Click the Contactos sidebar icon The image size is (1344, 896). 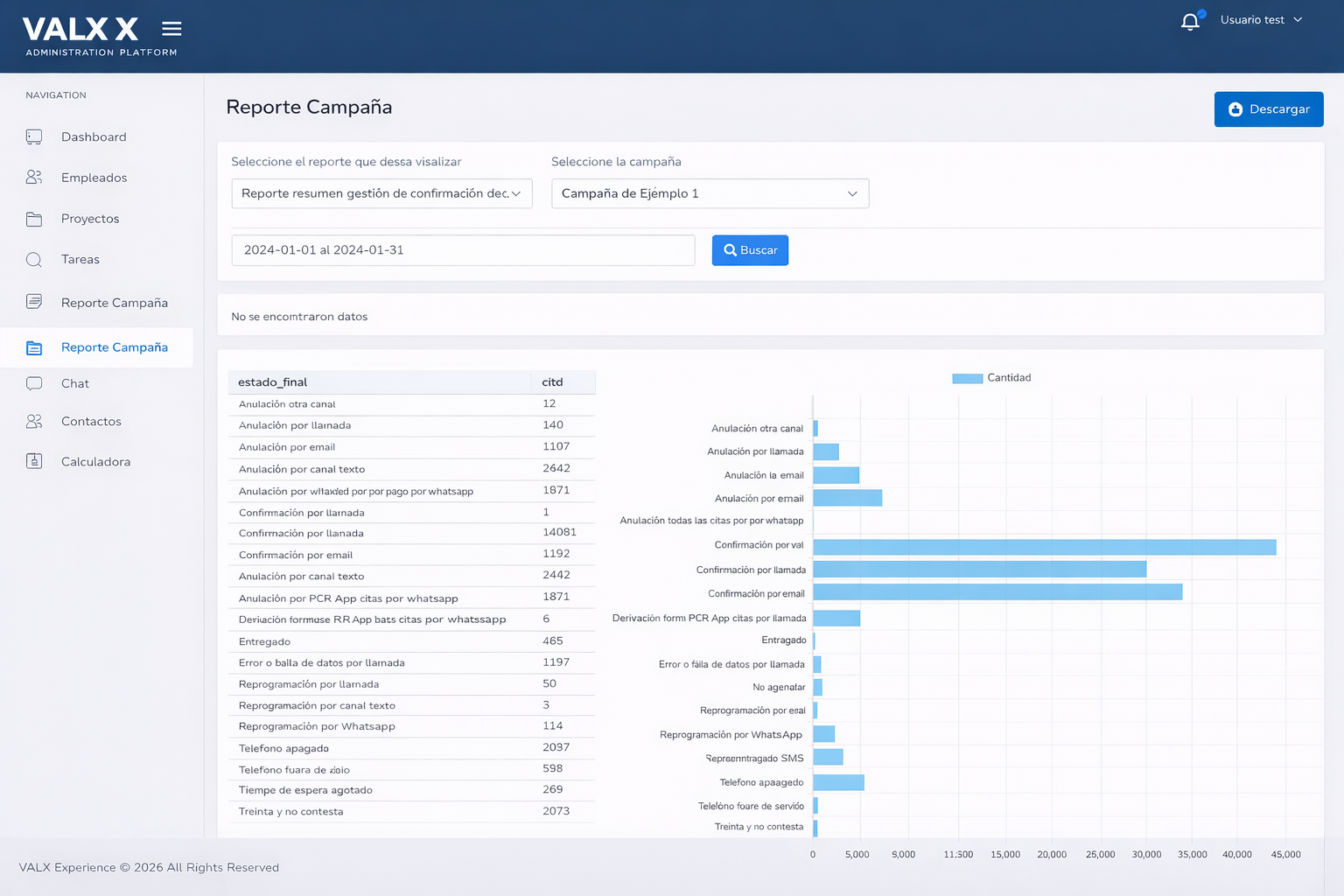[34, 422]
